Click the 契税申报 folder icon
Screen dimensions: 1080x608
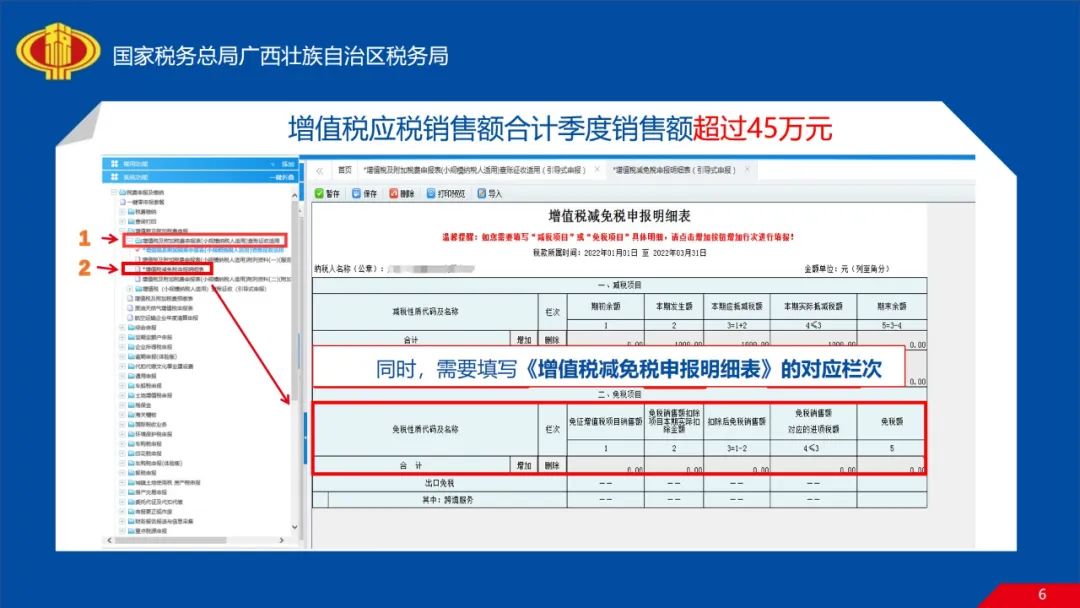tap(131, 473)
